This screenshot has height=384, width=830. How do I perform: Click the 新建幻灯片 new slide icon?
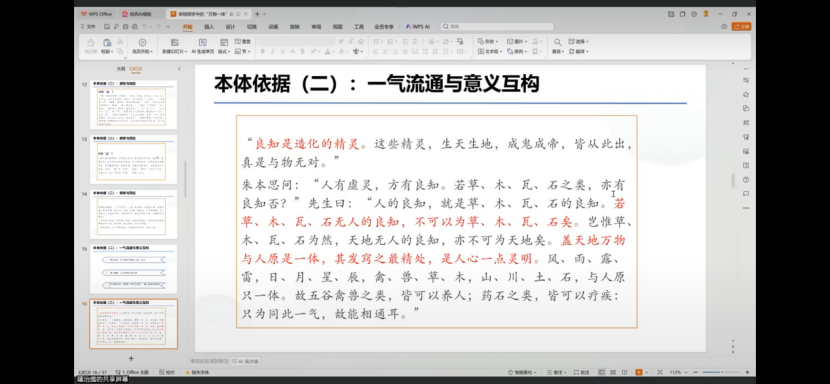[175, 42]
